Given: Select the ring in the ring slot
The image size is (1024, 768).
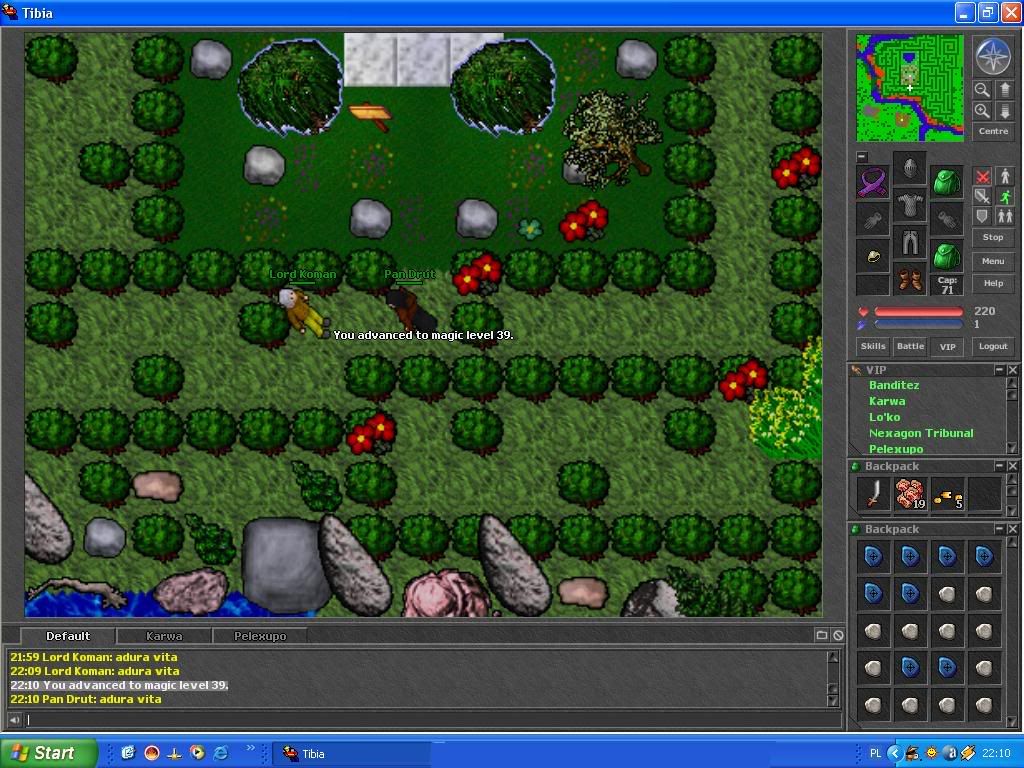Looking at the screenshot, I should tap(872, 256).
